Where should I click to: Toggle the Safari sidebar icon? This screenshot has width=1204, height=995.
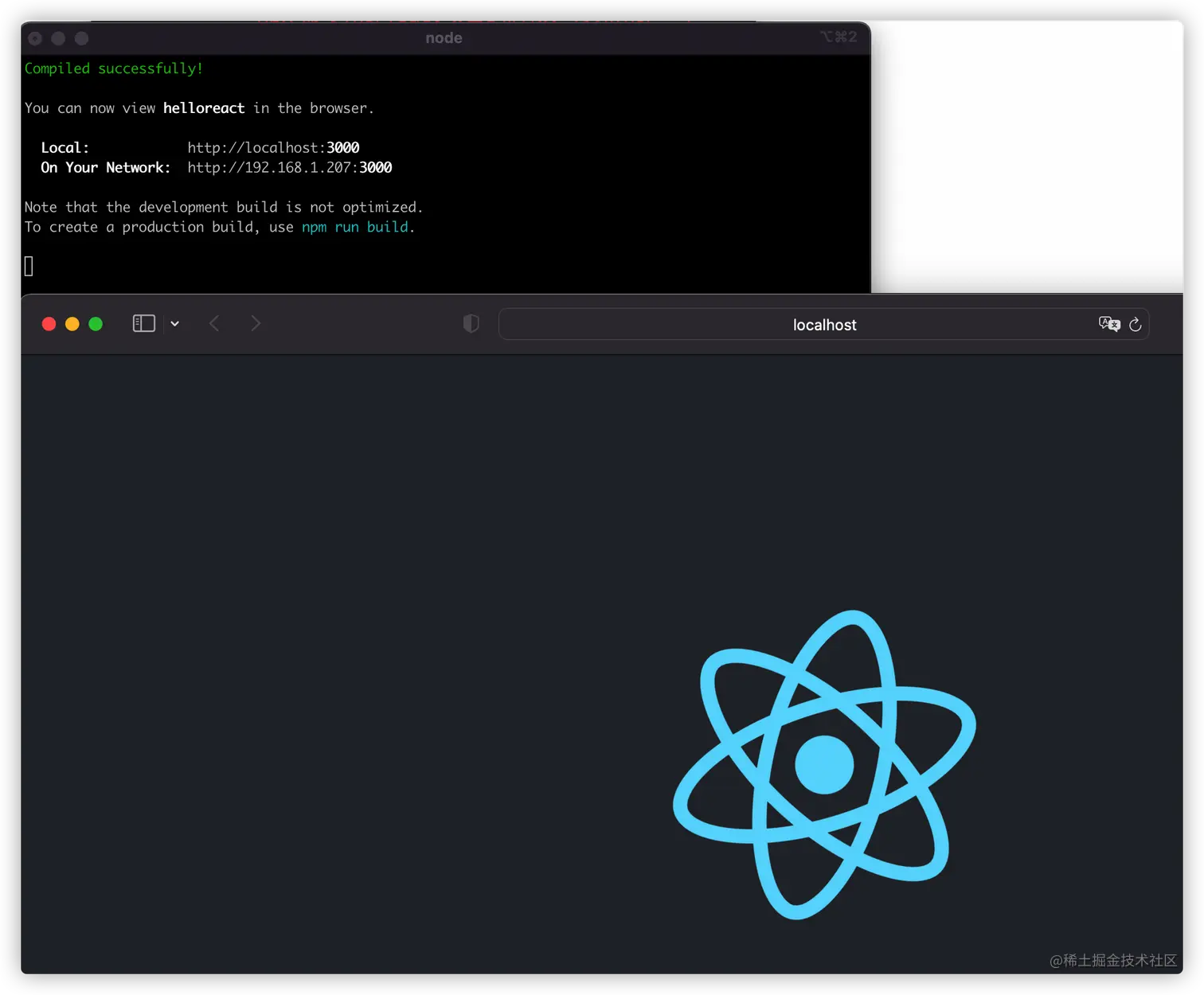(143, 323)
